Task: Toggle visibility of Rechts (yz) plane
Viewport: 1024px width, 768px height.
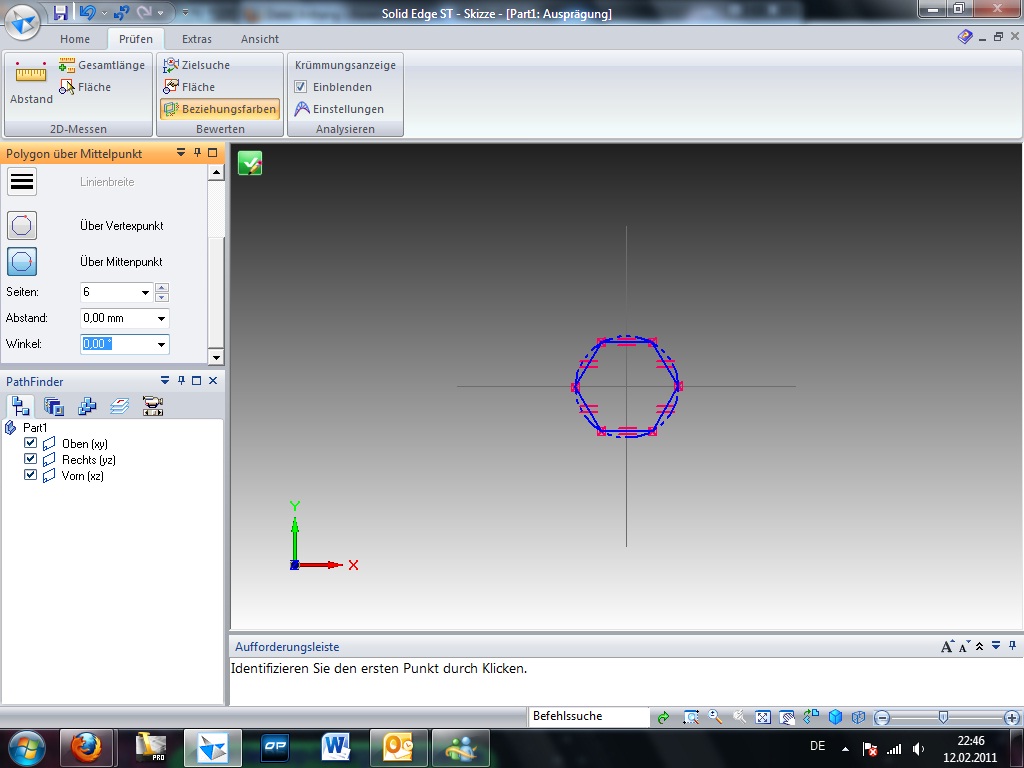Action: point(30,458)
